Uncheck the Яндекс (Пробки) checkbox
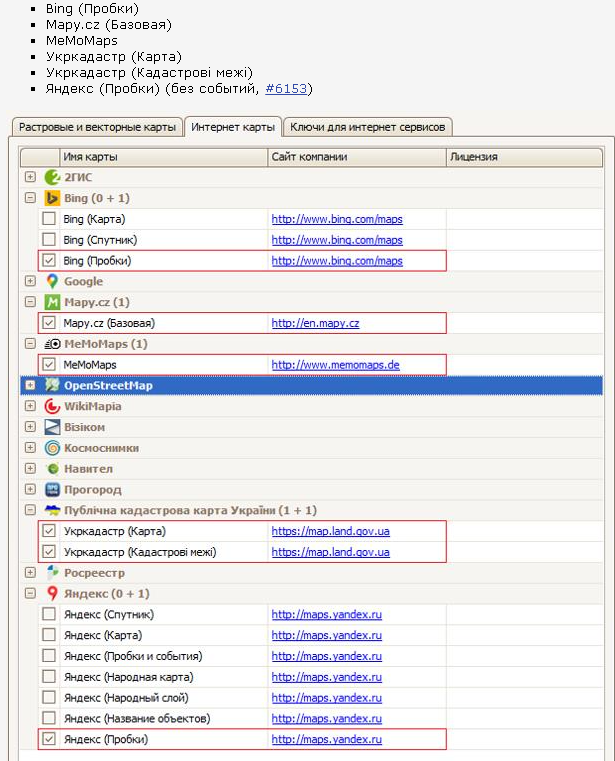Screen dimensions: 615x761 point(49,739)
